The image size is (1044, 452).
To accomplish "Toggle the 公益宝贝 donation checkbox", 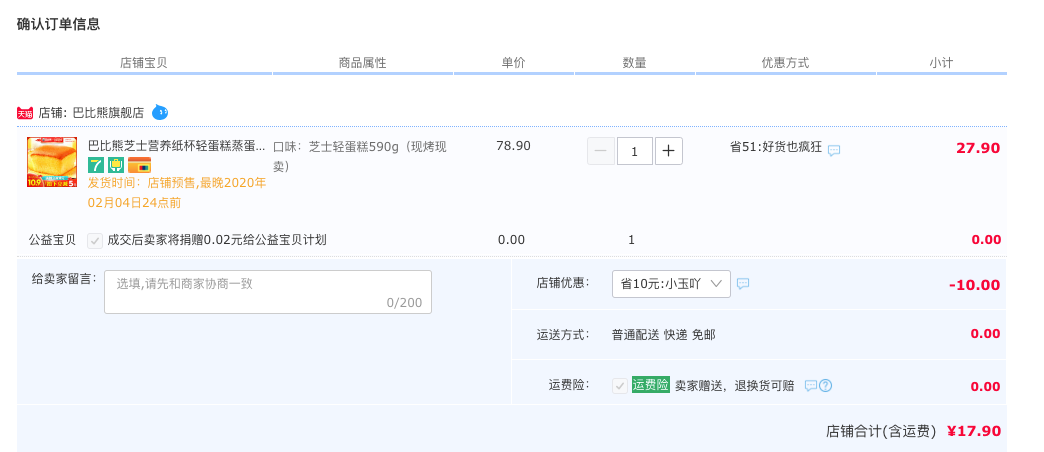I will point(95,240).
